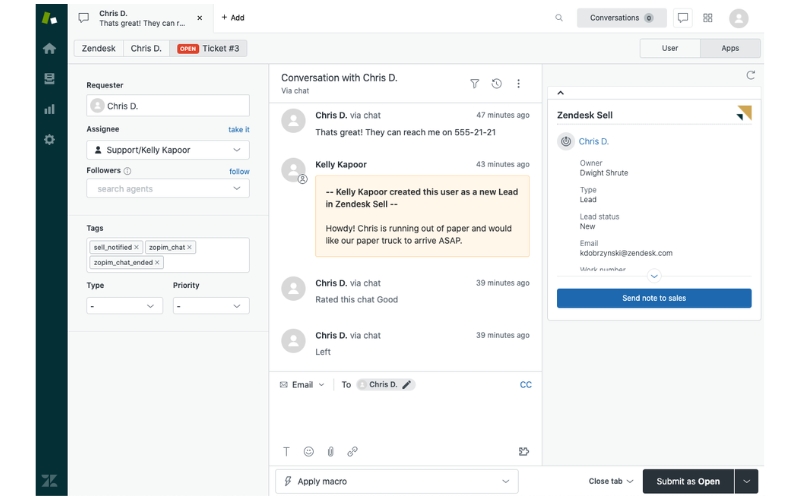Click the lead power icon beside Chris D.
This screenshot has width=800, height=500.
coord(566,141)
